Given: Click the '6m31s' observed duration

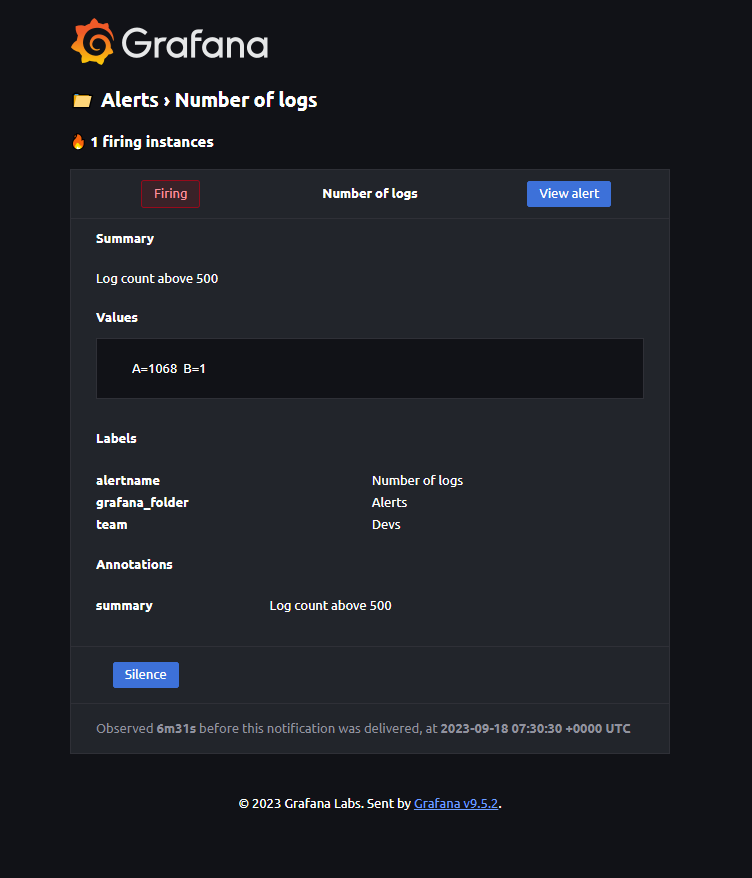Looking at the screenshot, I should click(x=176, y=728).
